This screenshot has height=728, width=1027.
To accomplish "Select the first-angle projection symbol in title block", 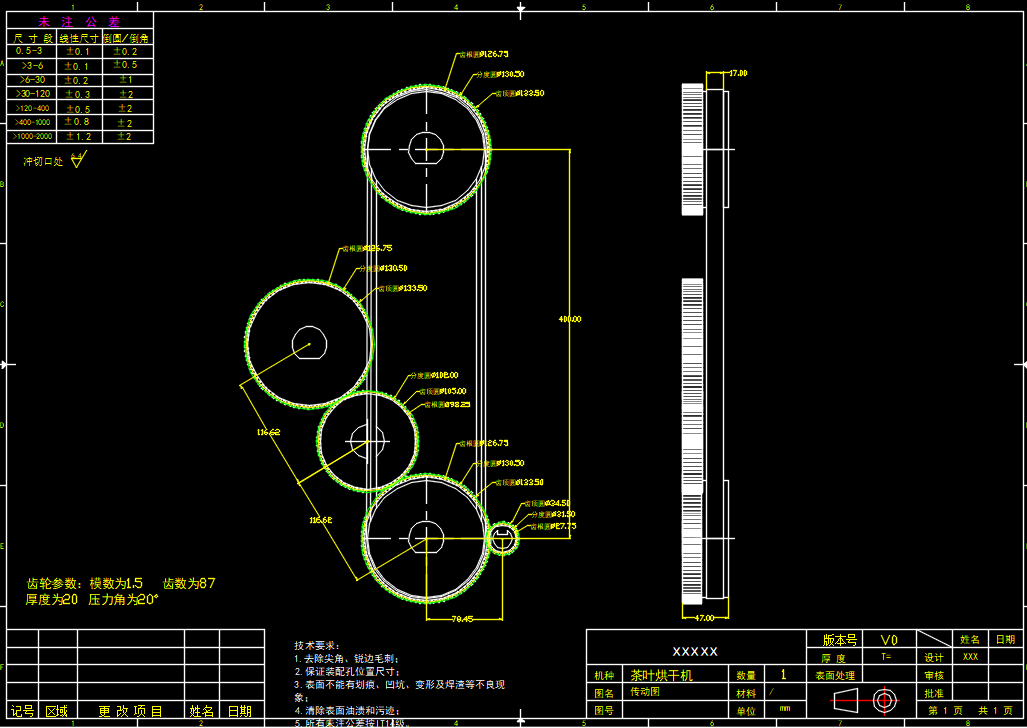I will pos(865,700).
